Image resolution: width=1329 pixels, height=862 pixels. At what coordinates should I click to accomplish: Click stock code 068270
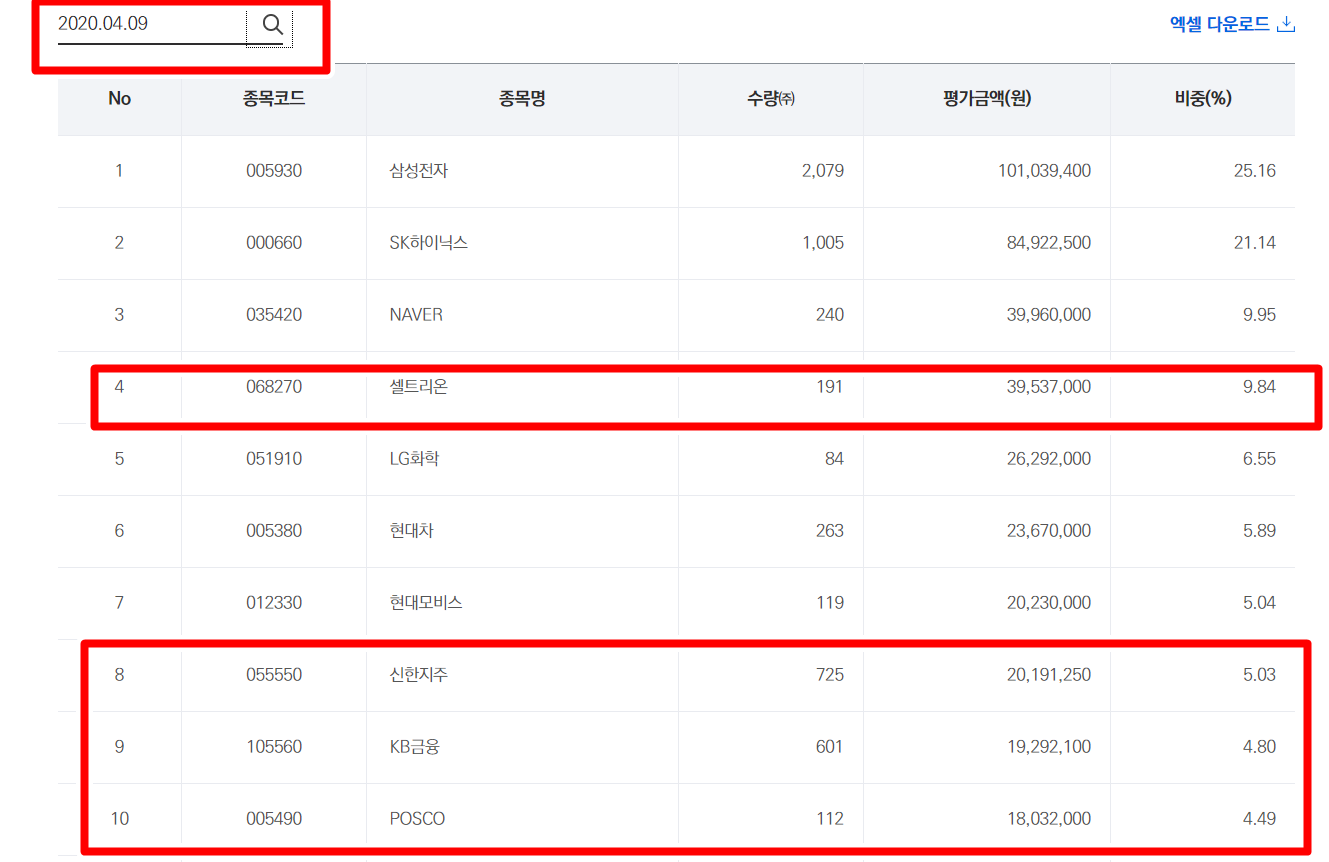(x=274, y=387)
